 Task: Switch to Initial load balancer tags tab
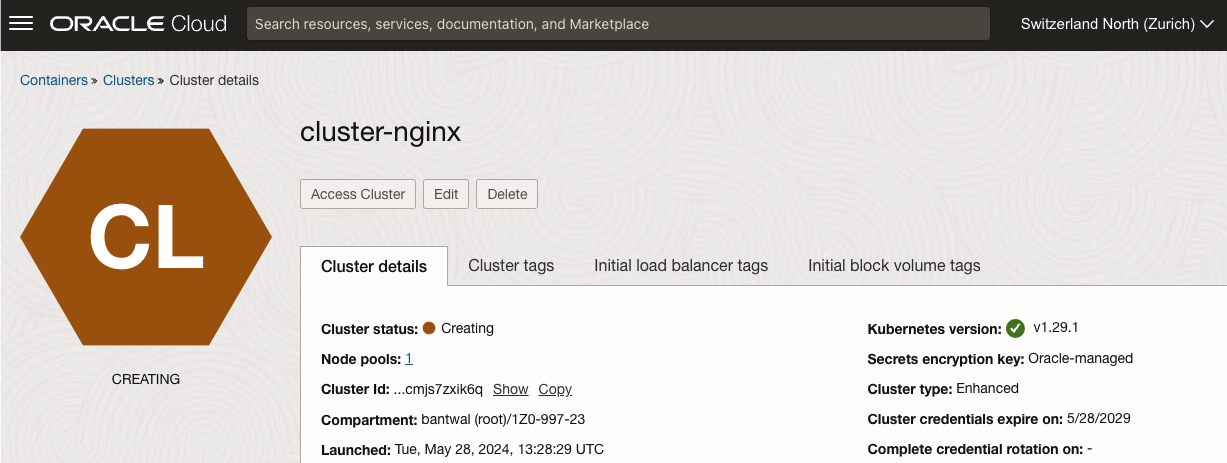[681, 265]
